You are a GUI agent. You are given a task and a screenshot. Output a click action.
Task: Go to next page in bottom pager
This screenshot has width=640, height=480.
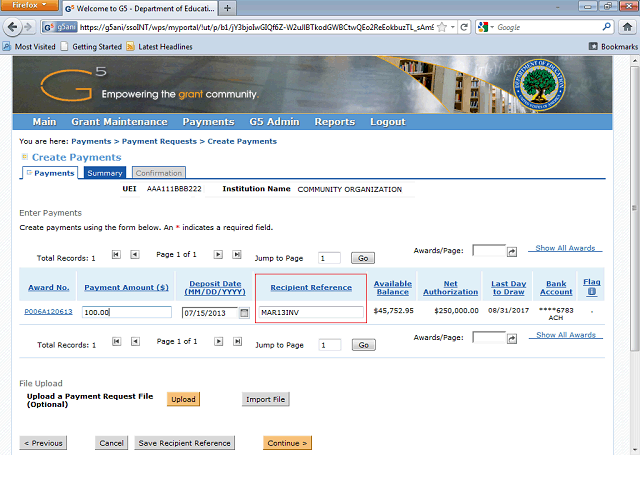tap(219, 341)
